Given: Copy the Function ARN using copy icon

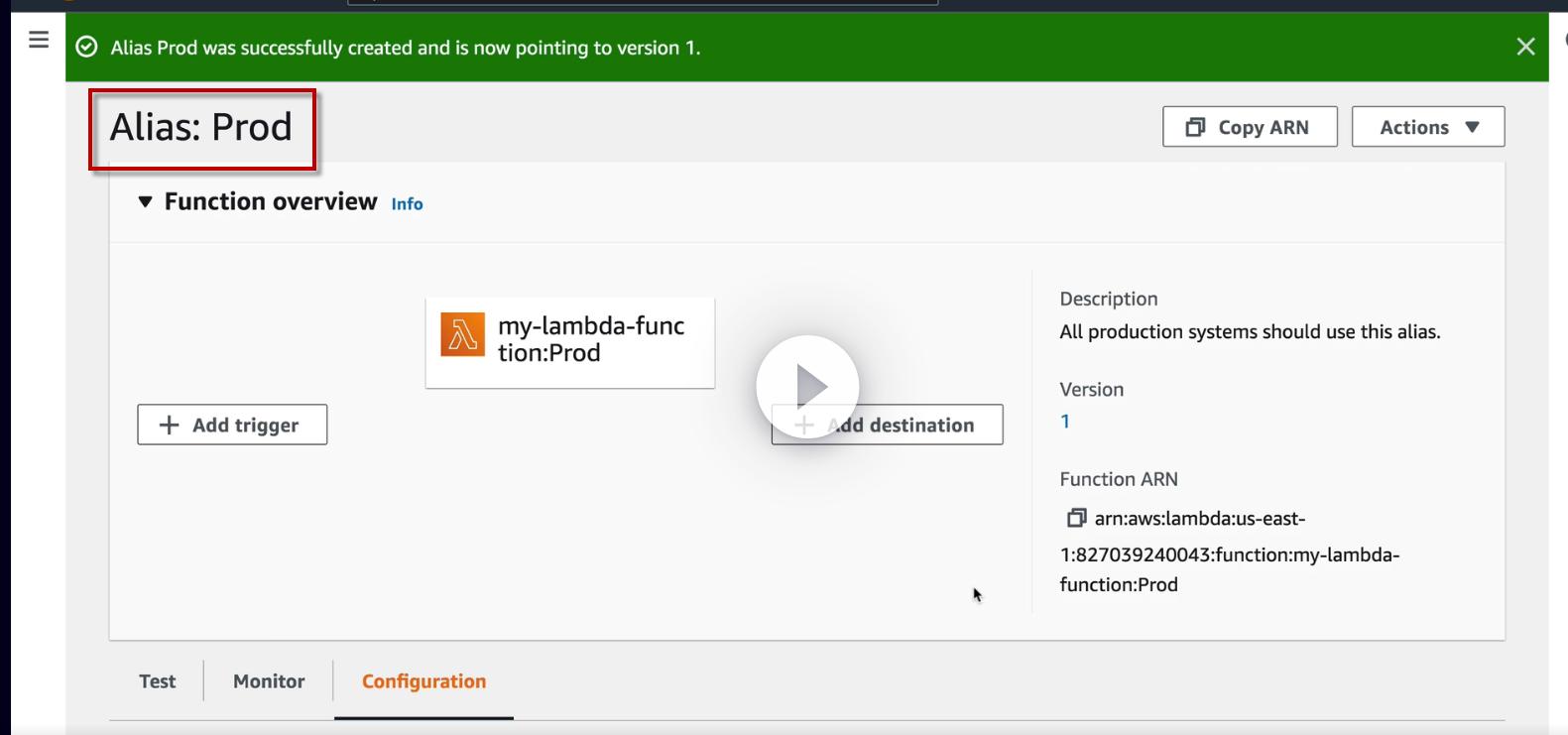Looking at the screenshot, I should pyautogui.click(x=1075, y=518).
